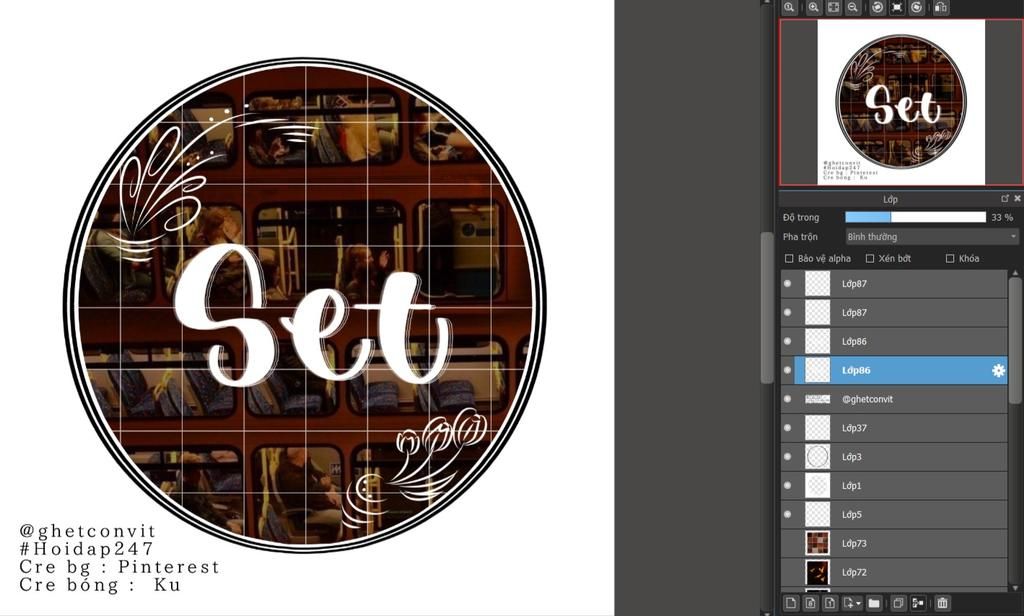Screen dimensions: 1024x616
Task: Enable the Khóa lock checkbox
Action: pos(950,259)
